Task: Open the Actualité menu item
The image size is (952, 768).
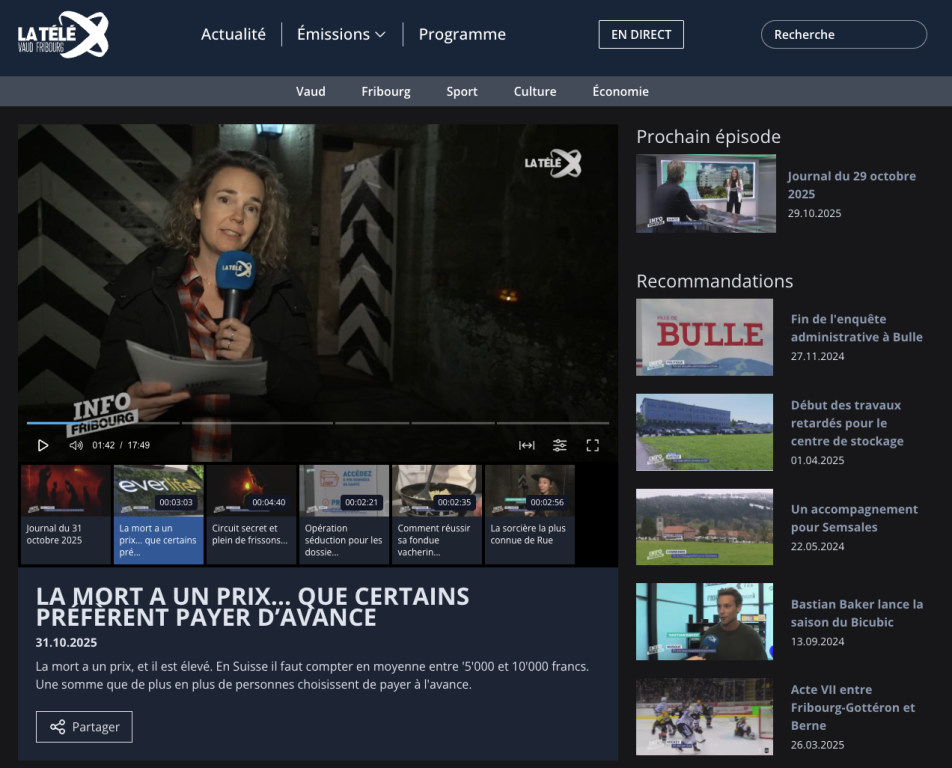Action: click(x=233, y=34)
